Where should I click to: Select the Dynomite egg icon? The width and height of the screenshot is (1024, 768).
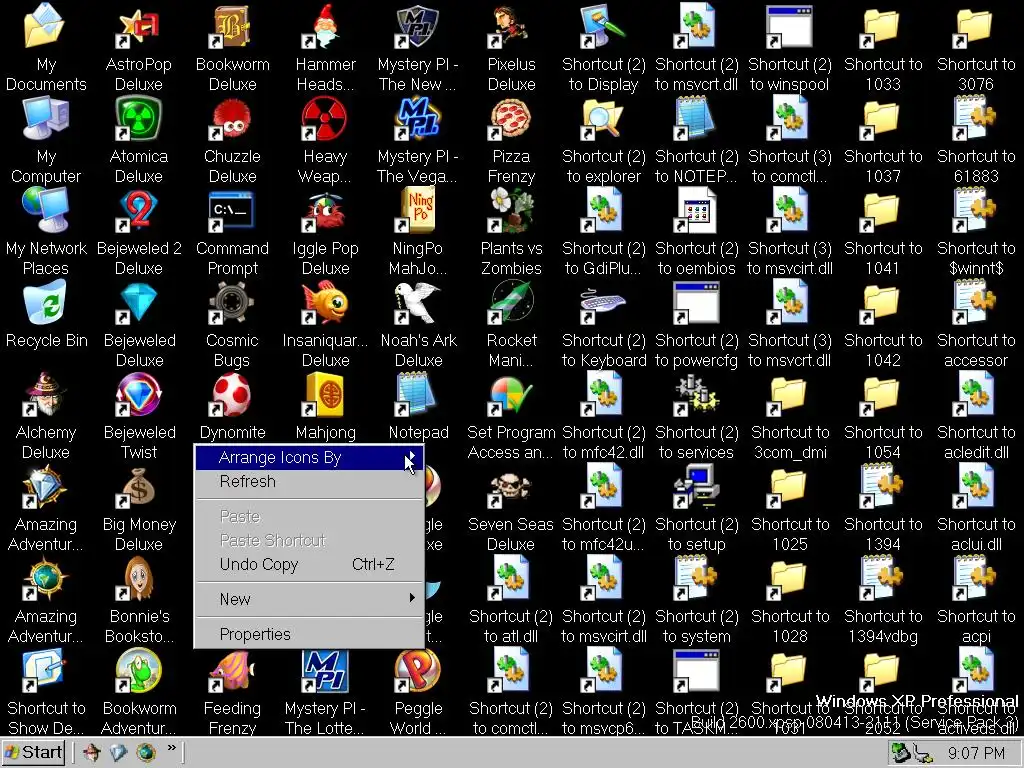click(x=232, y=394)
